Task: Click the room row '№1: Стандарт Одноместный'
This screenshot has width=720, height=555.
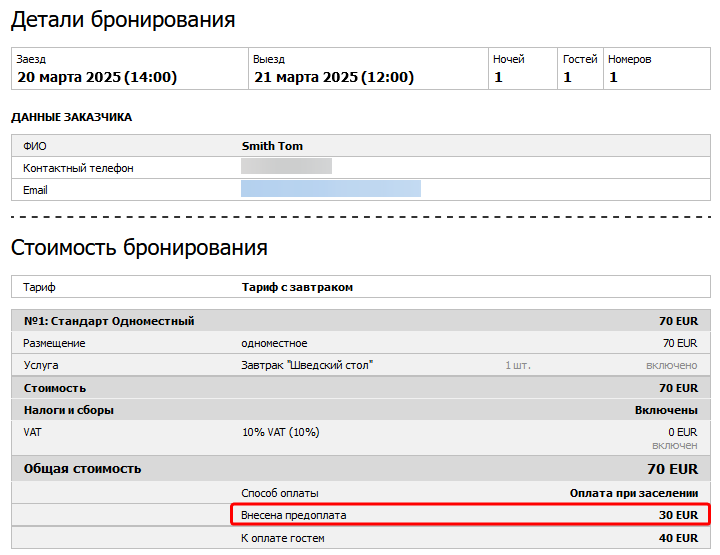Action: (x=361, y=321)
